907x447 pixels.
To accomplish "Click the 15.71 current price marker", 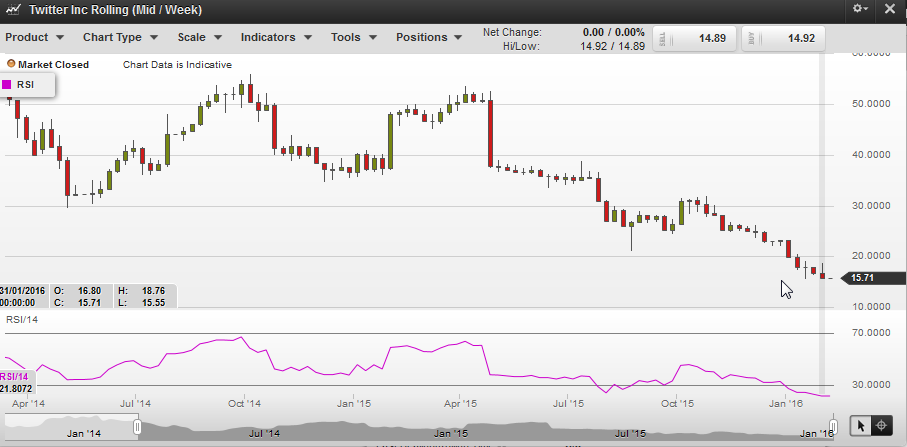I will point(872,278).
